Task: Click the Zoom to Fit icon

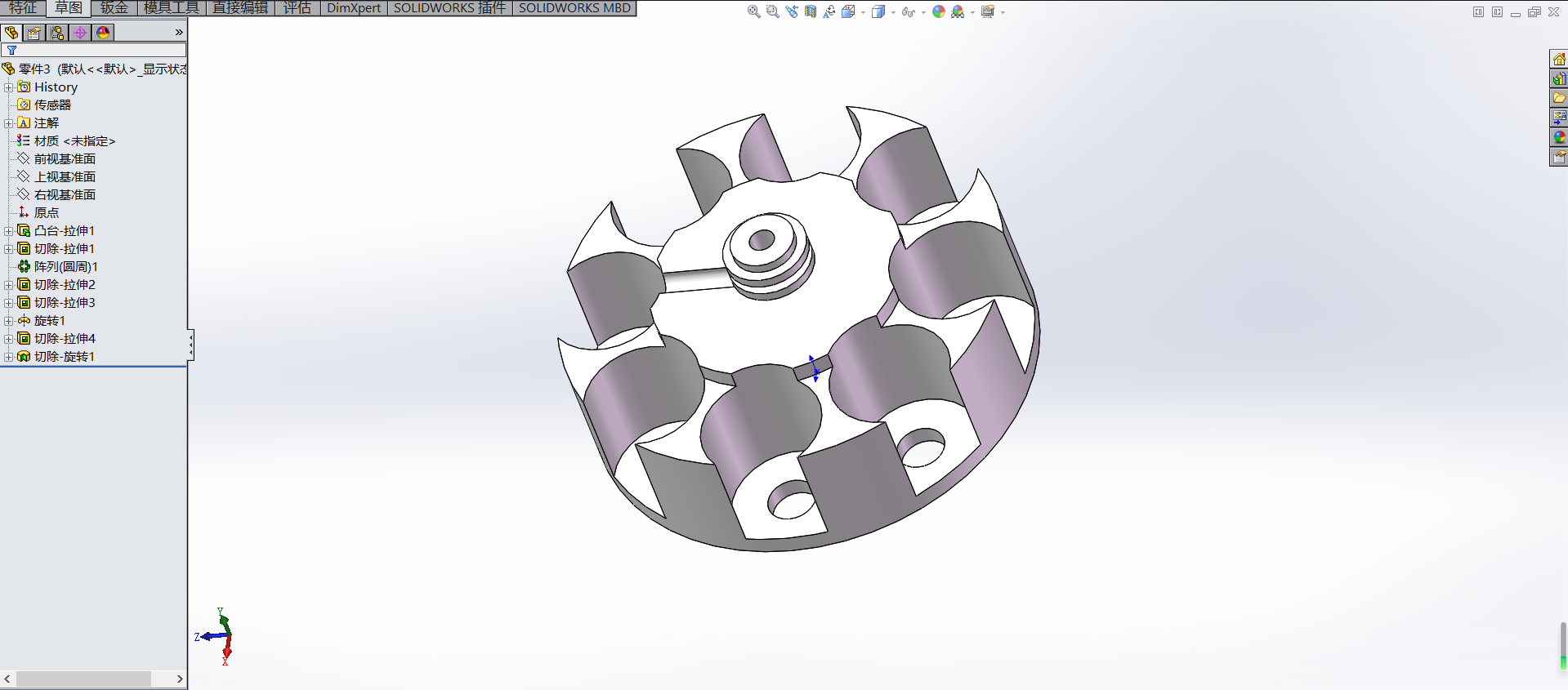Action: pos(753,11)
